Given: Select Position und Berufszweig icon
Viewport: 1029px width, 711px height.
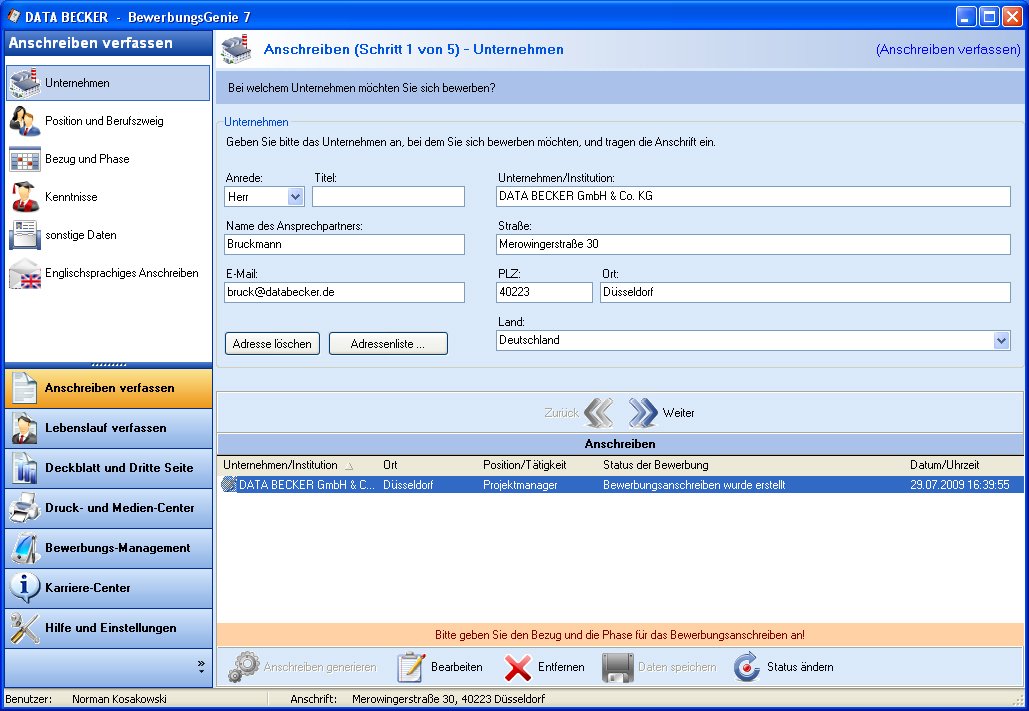Looking at the screenshot, I should 24,121.
